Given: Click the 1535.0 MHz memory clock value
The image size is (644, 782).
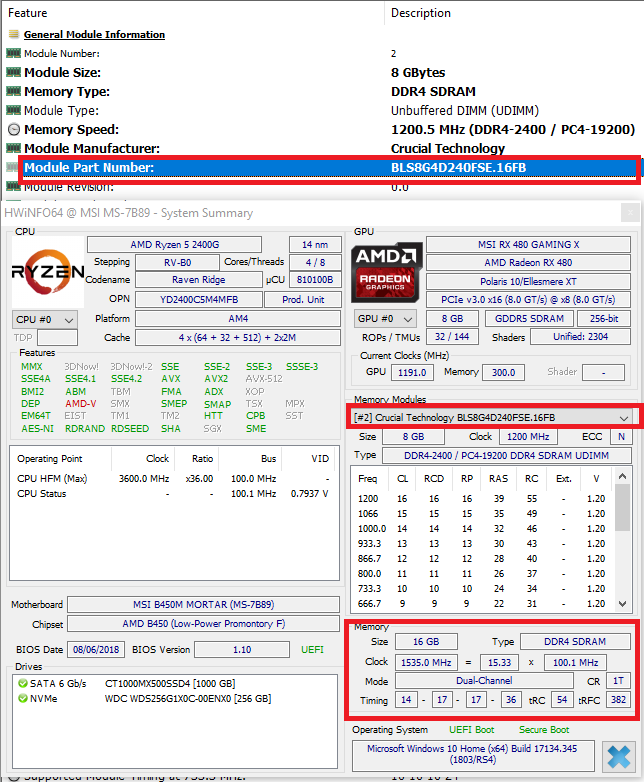Looking at the screenshot, I should click(x=426, y=662).
